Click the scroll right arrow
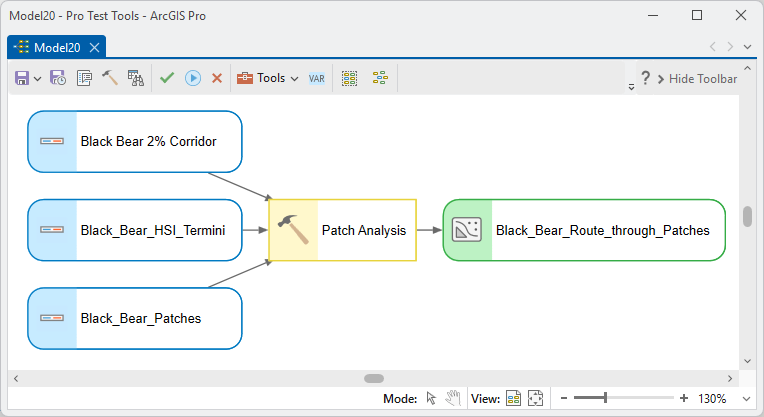The image size is (764, 417). tap(730, 379)
